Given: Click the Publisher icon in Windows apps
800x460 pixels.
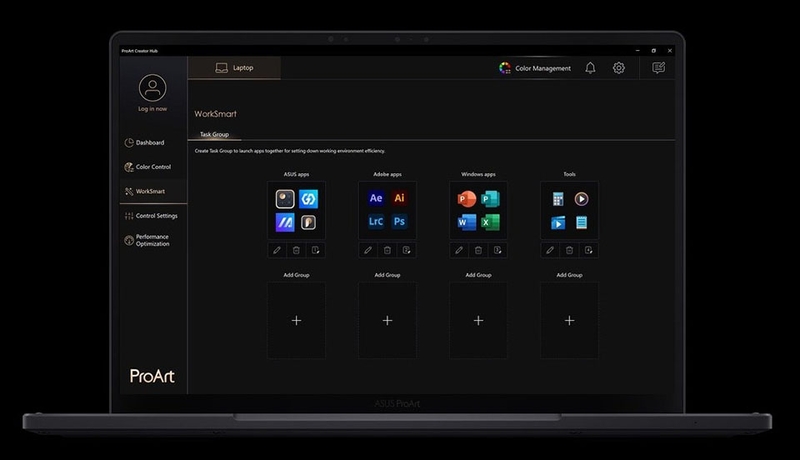Looking at the screenshot, I should pyautogui.click(x=490, y=199).
